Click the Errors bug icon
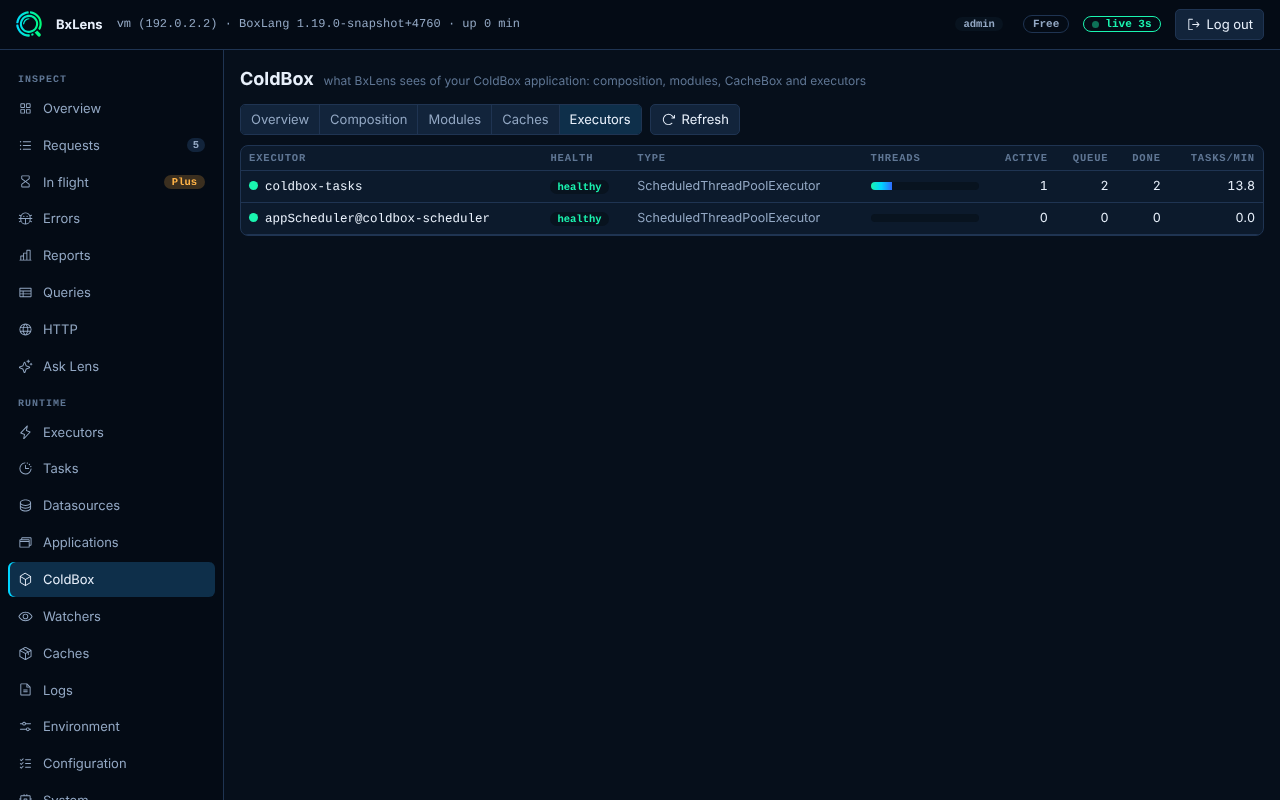Viewport: 1280px width, 800px height. (26, 218)
